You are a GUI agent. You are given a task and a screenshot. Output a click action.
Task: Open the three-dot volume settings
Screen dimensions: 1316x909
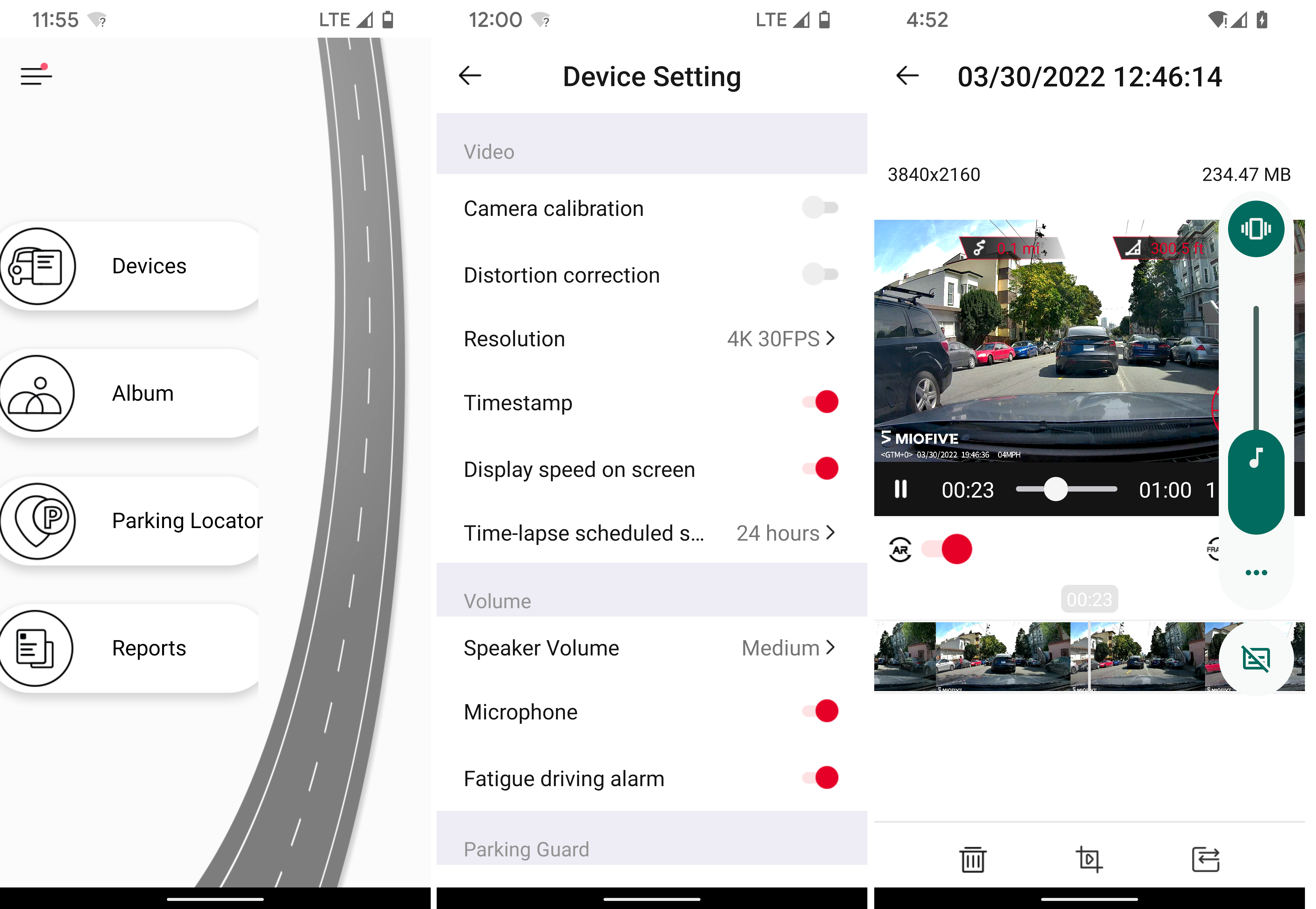click(x=1256, y=572)
